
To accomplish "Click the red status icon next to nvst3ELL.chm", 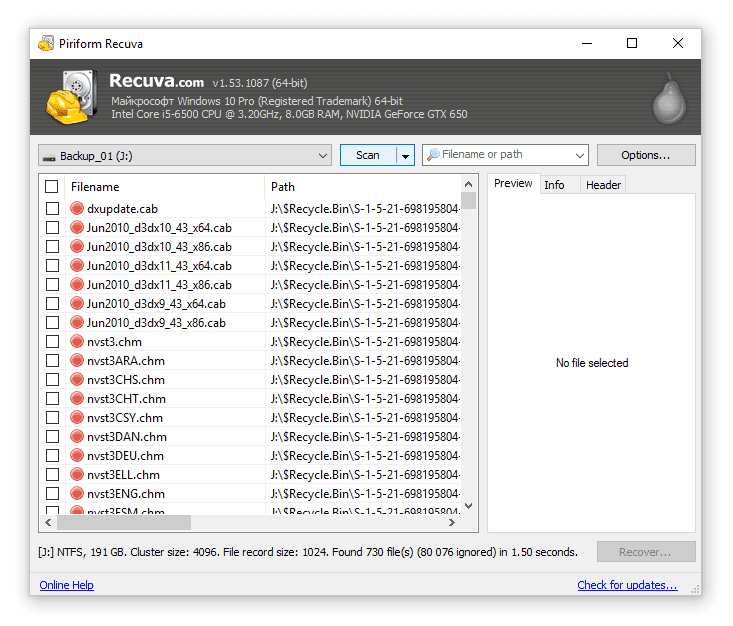I will [77, 475].
